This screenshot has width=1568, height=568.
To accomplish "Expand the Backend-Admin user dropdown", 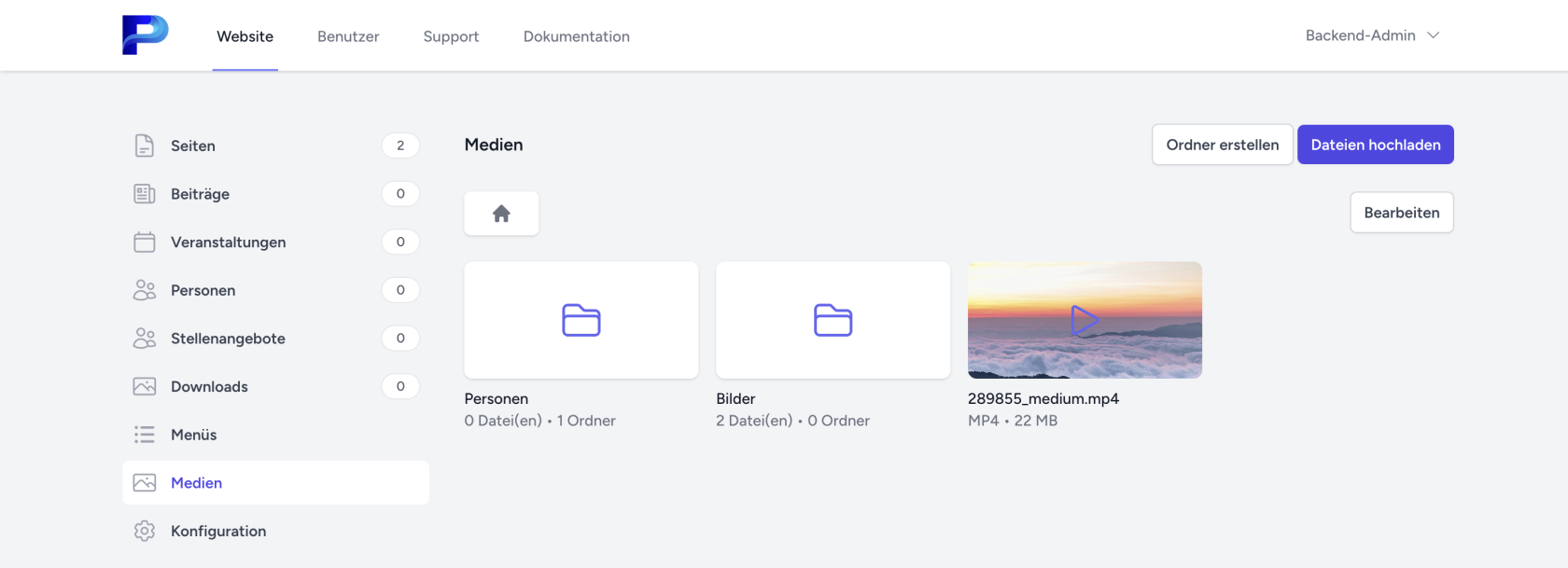I will 1372,35.
